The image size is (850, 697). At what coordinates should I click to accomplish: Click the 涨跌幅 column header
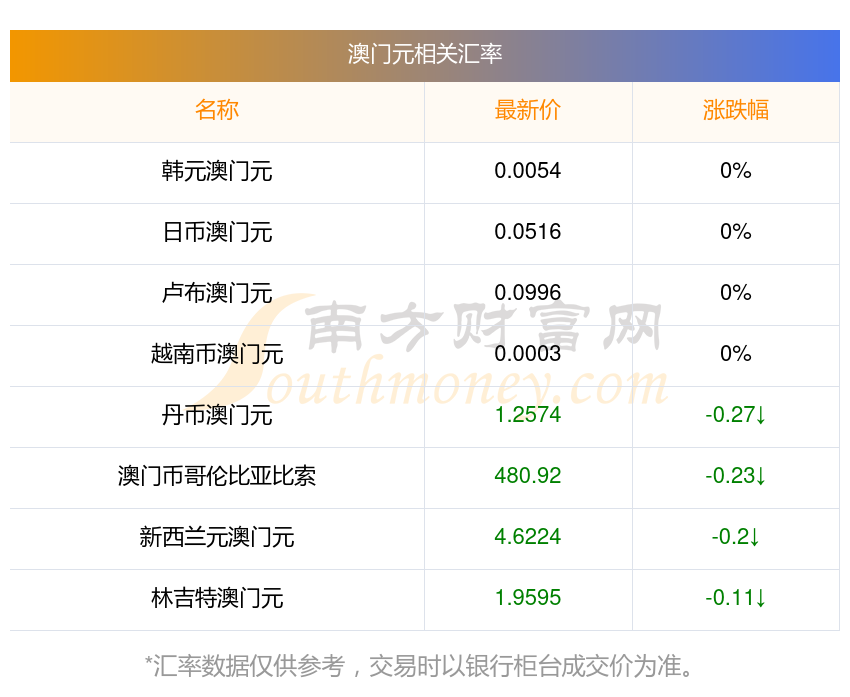[x=735, y=110]
